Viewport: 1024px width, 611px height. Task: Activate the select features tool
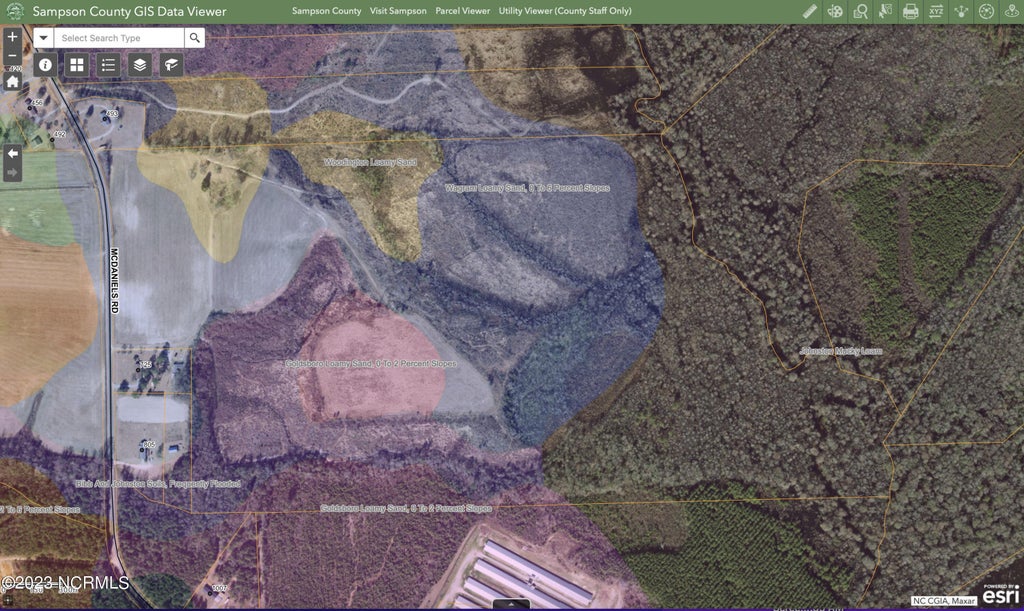[886, 11]
